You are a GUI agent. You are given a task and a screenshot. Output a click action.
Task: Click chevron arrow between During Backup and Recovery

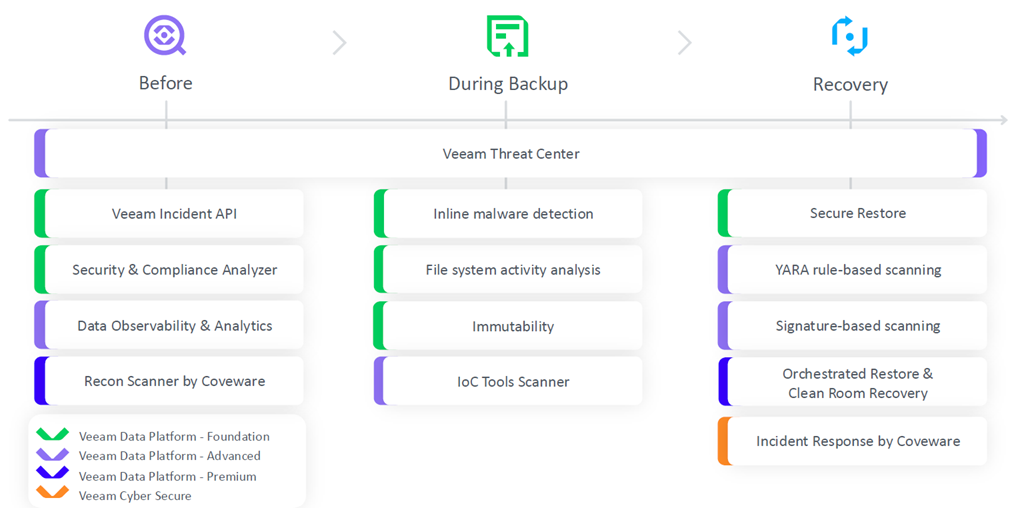click(684, 43)
